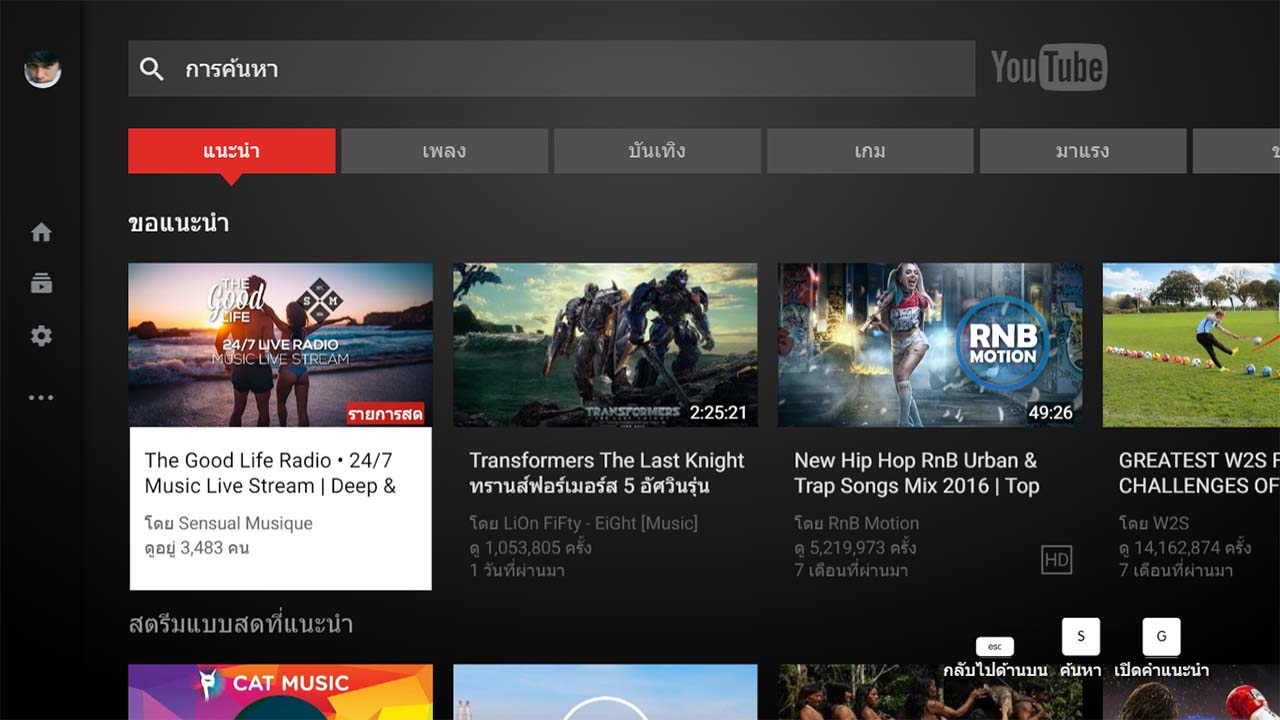Open Subscriptions via the sidebar icon
This screenshot has height=720, width=1280.
point(41,284)
